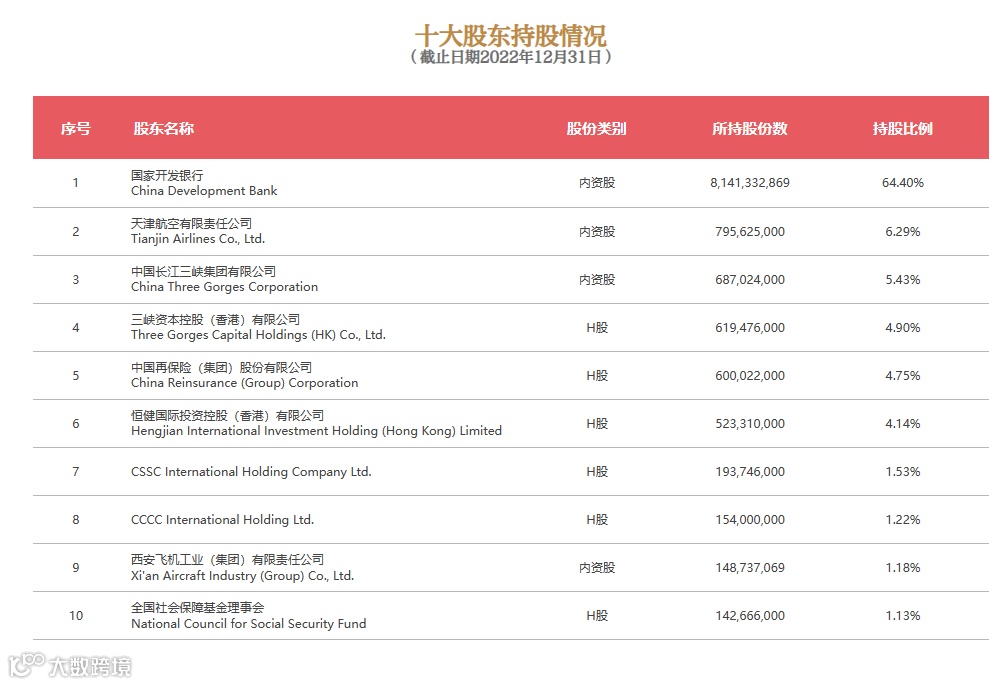Click 内资股 in China Development Bank row
1007x685 pixels.
(x=597, y=183)
